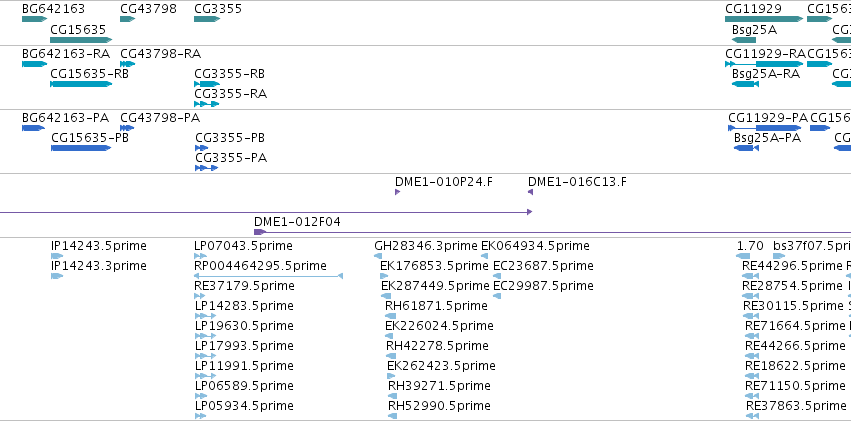
Task: Select the Bsg25A-PA protein feature
Action: pyautogui.click(x=746, y=148)
